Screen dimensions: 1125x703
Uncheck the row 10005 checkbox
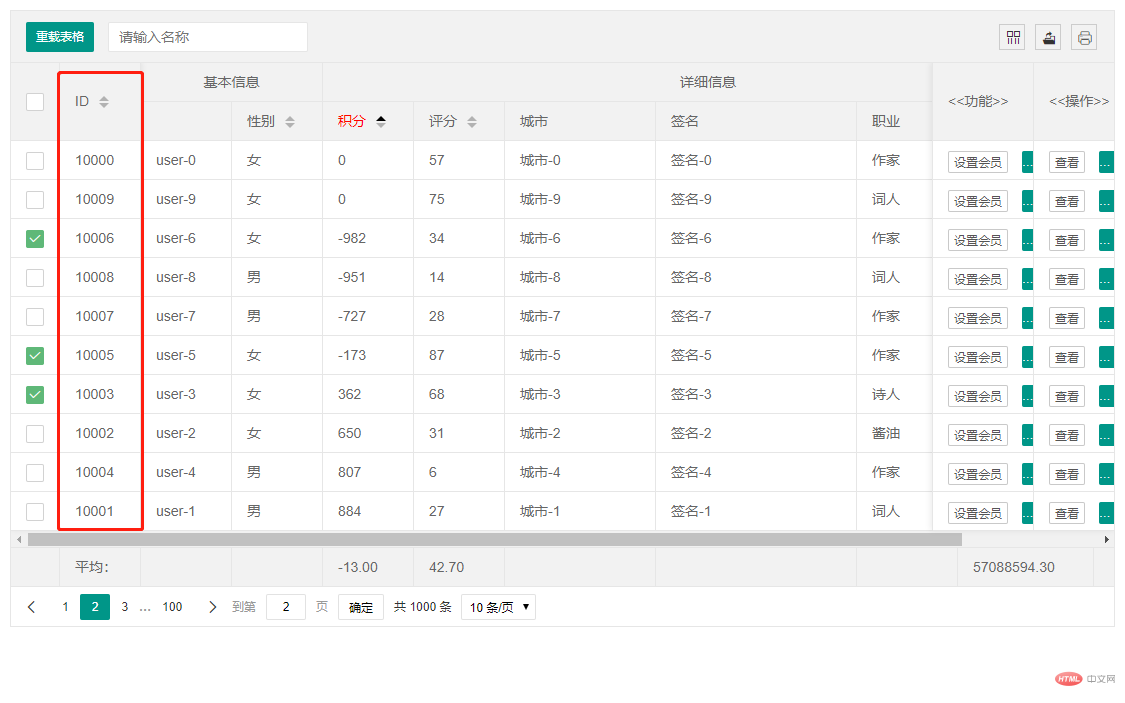pos(35,356)
